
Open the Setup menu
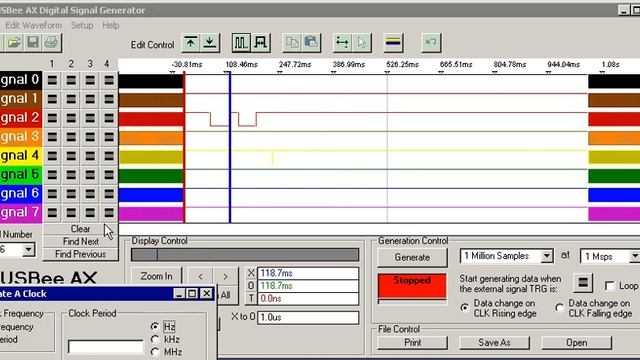82,25
